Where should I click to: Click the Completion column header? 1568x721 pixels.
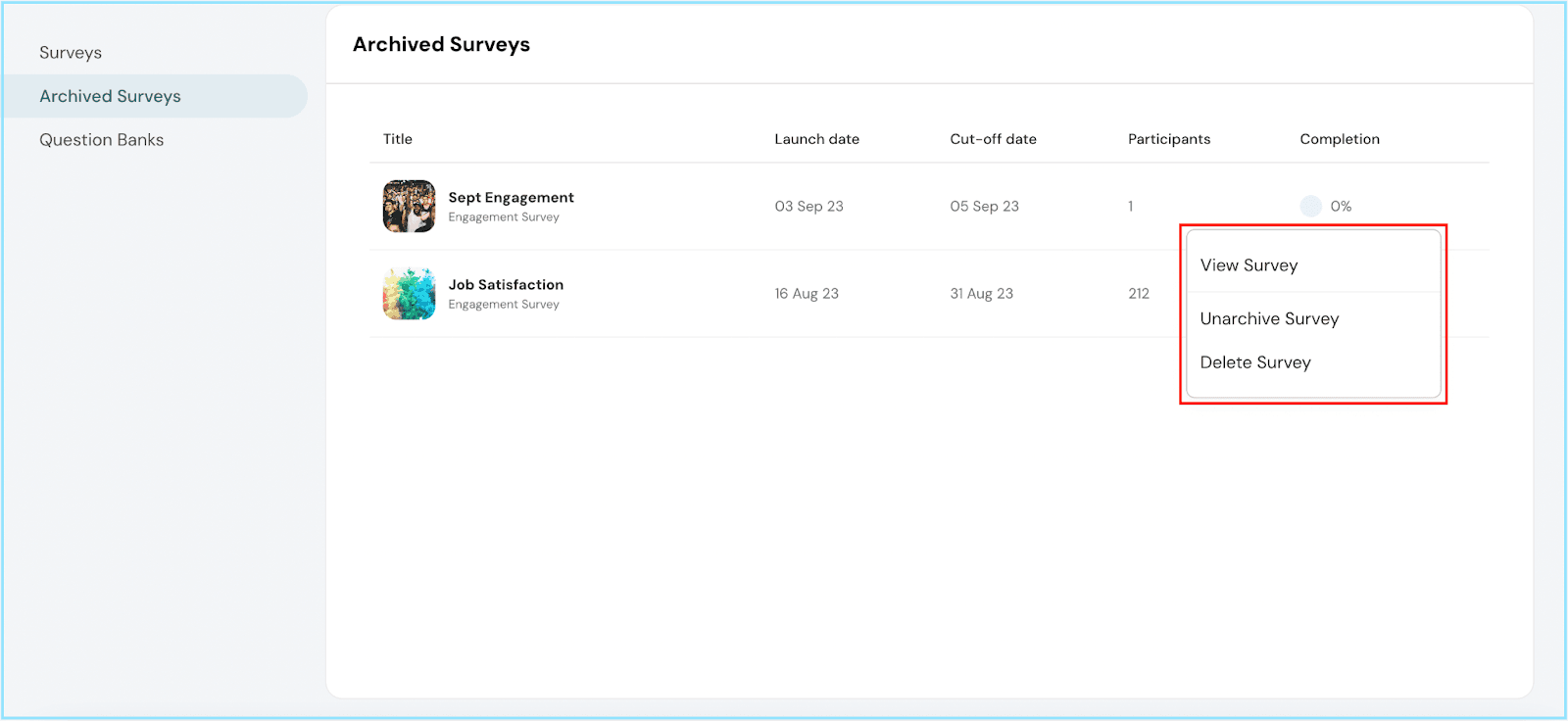point(1340,139)
